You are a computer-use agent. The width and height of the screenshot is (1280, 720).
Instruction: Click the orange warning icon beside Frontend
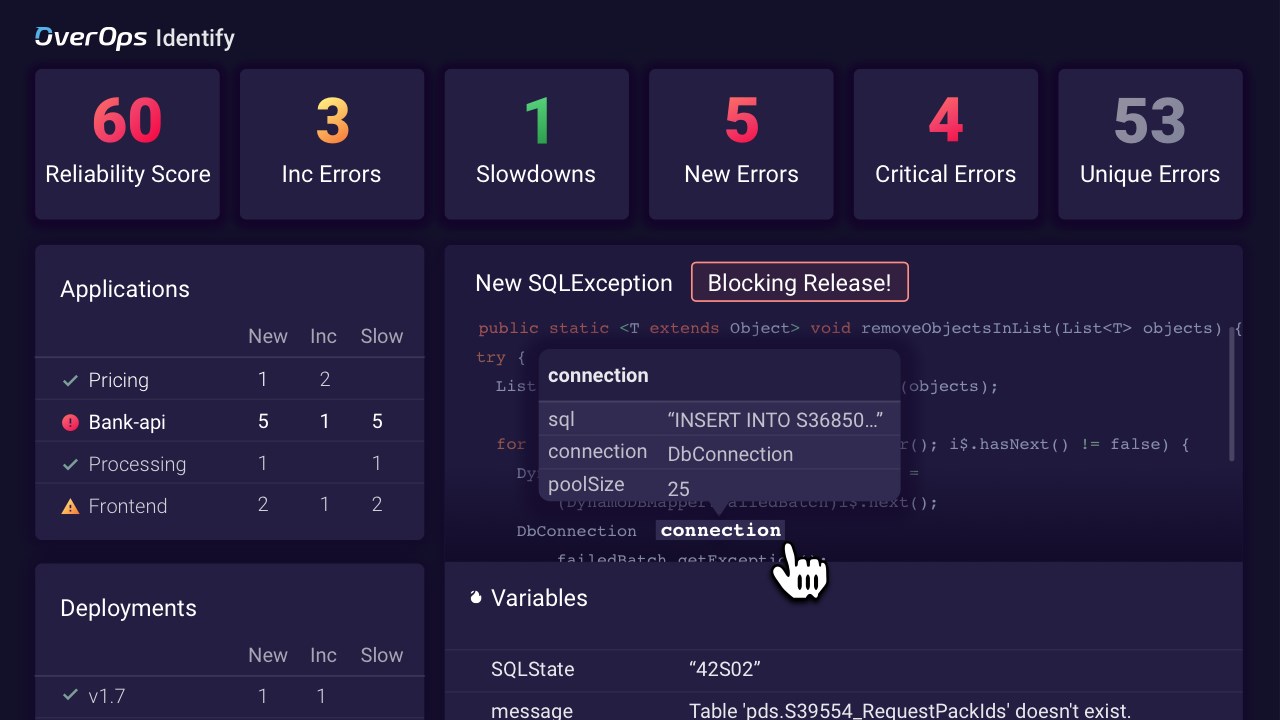(70, 507)
